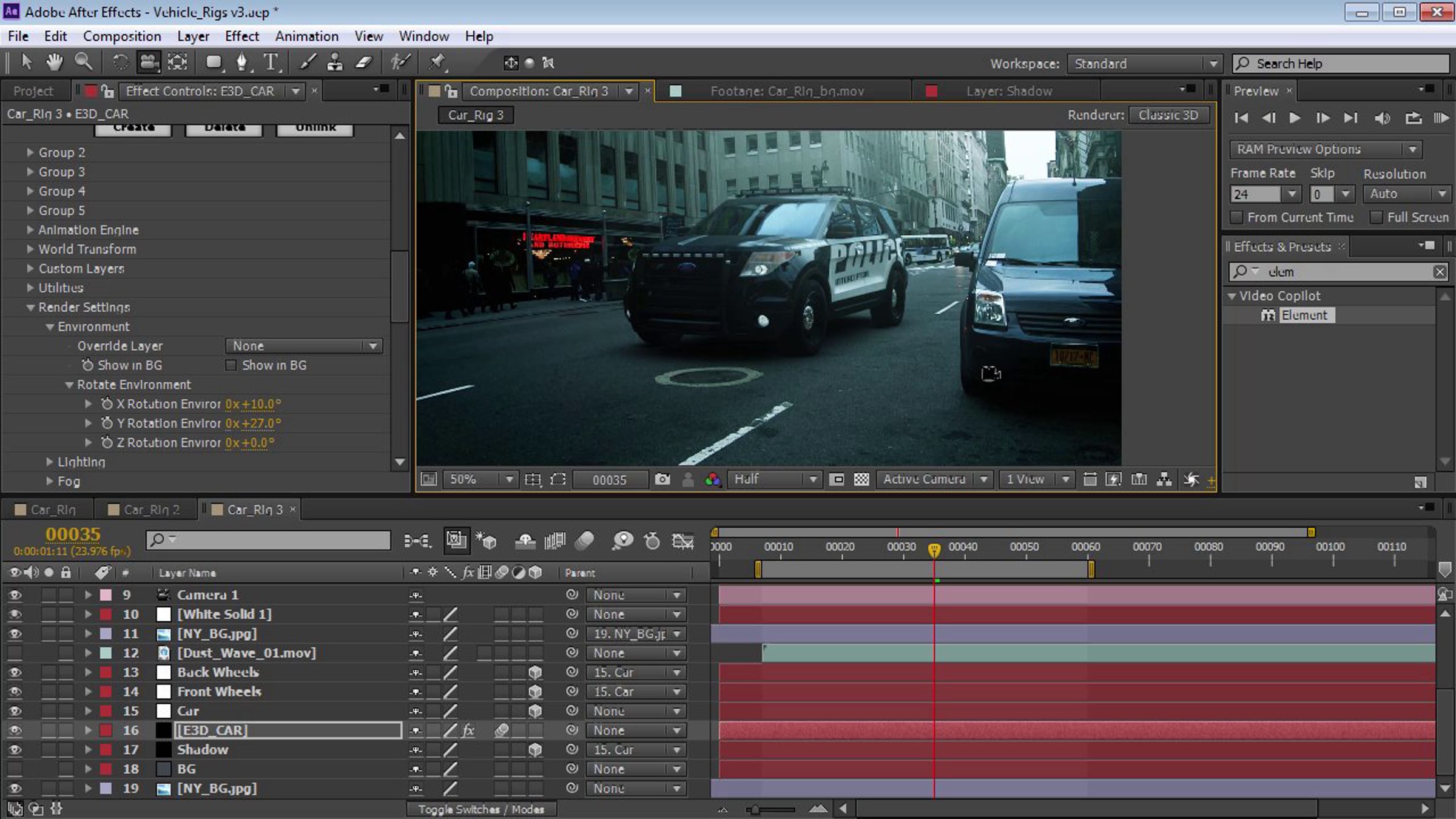Toggle transparency grid in composition viewer
1456x819 pixels.
click(861, 480)
